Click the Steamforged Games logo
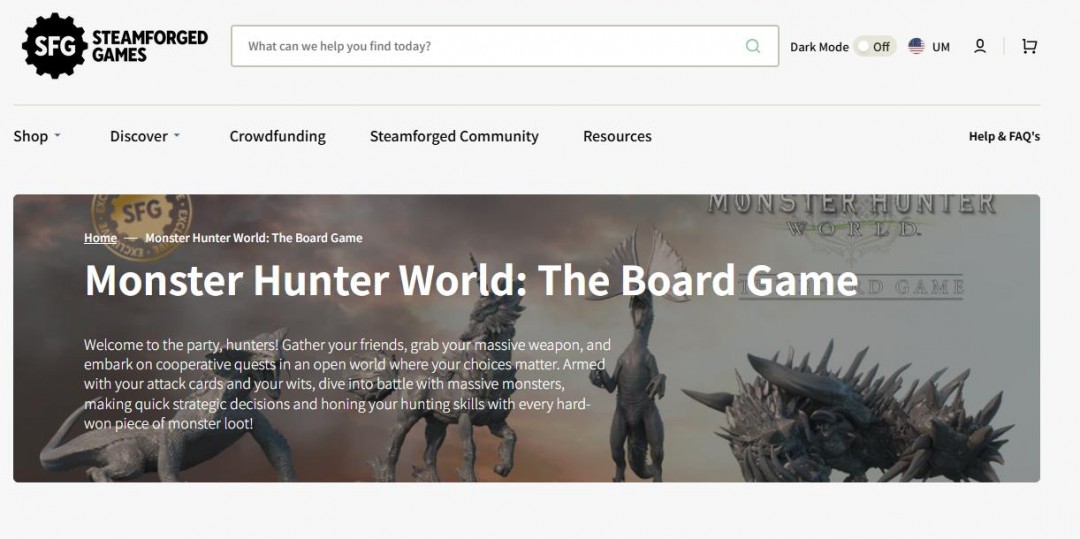This screenshot has height=539, width=1080. 115,46
